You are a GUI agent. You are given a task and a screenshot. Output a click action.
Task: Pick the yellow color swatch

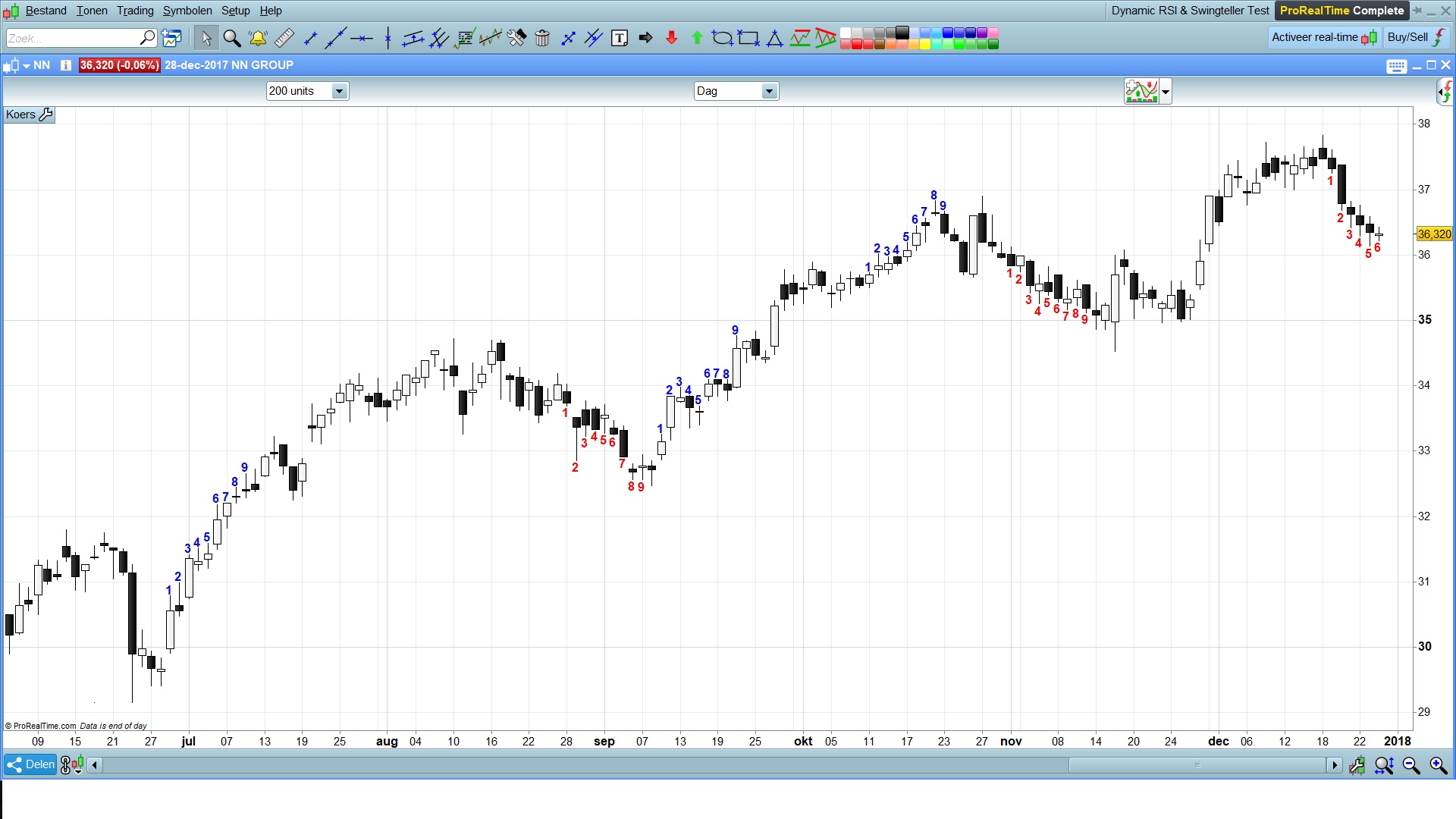coord(924,44)
